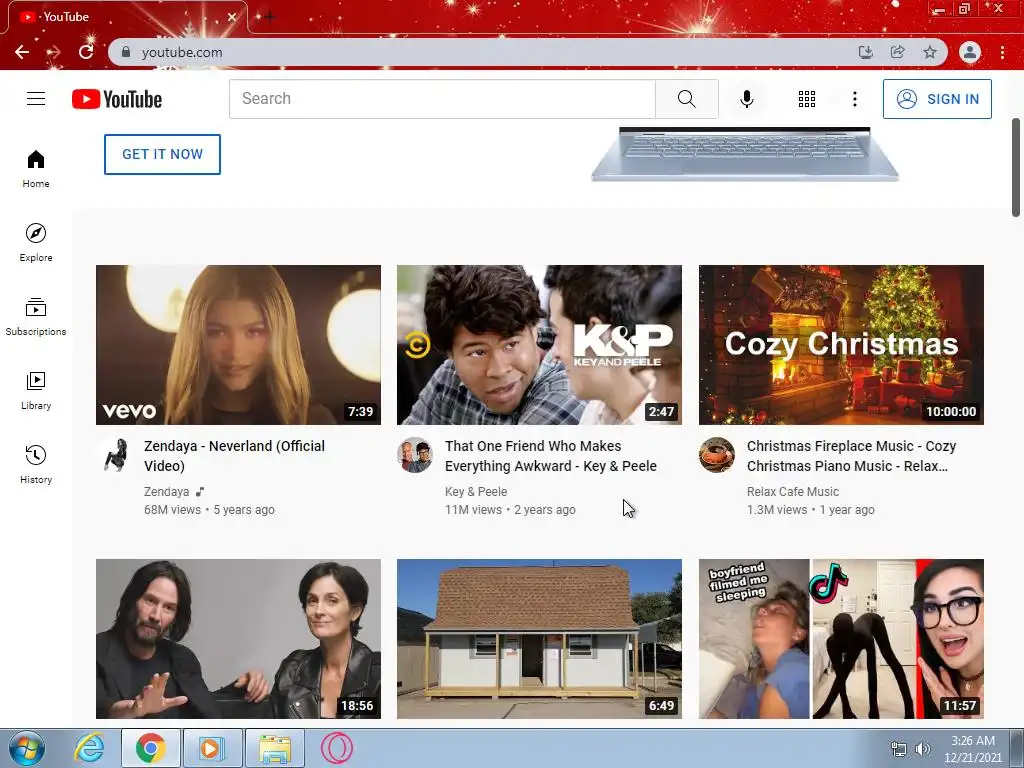This screenshot has width=1024, height=768.
Task: Start voice search with the microphone icon
Action: (x=746, y=99)
